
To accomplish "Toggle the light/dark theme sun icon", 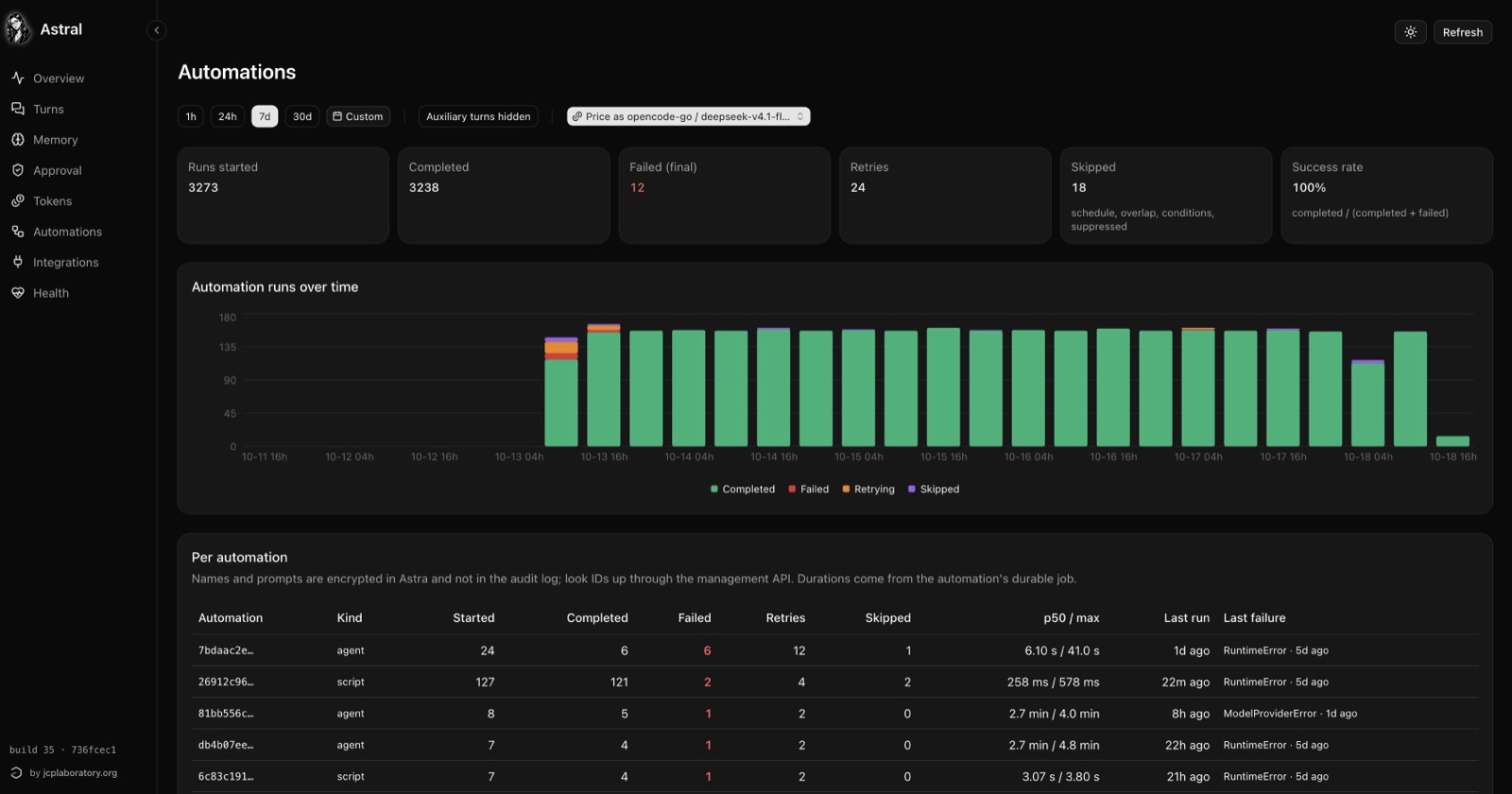I will (x=1411, y=32).
